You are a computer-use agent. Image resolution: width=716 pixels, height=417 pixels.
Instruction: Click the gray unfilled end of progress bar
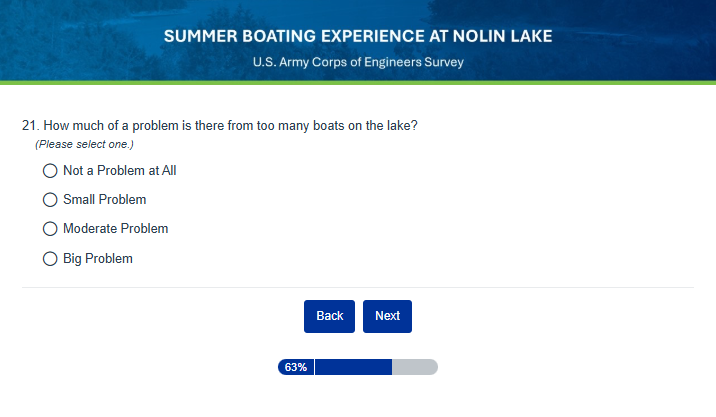(415, 367)
